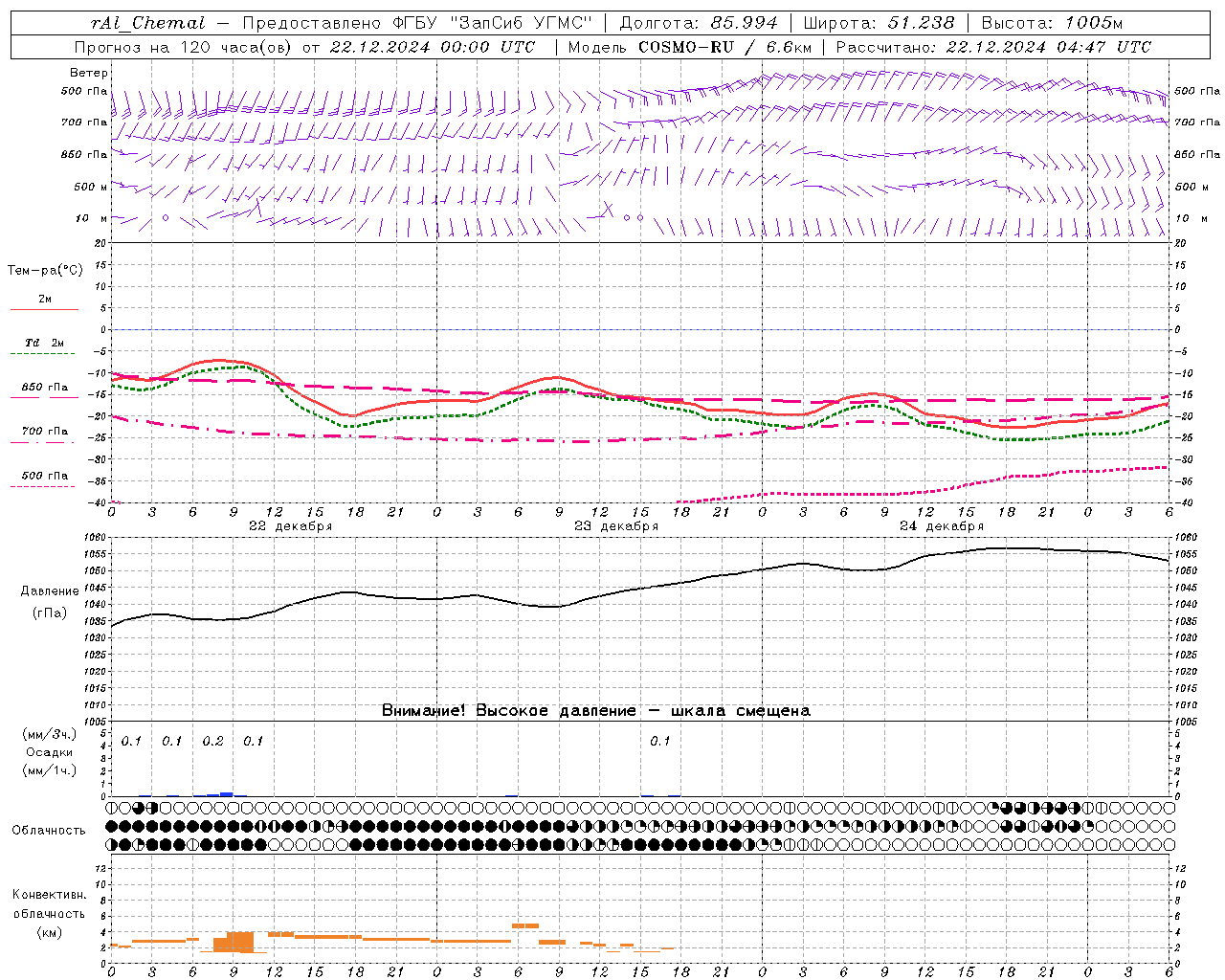
Task: Click the '850 гПа' temperature legend entry
Action: pos(45,387)
